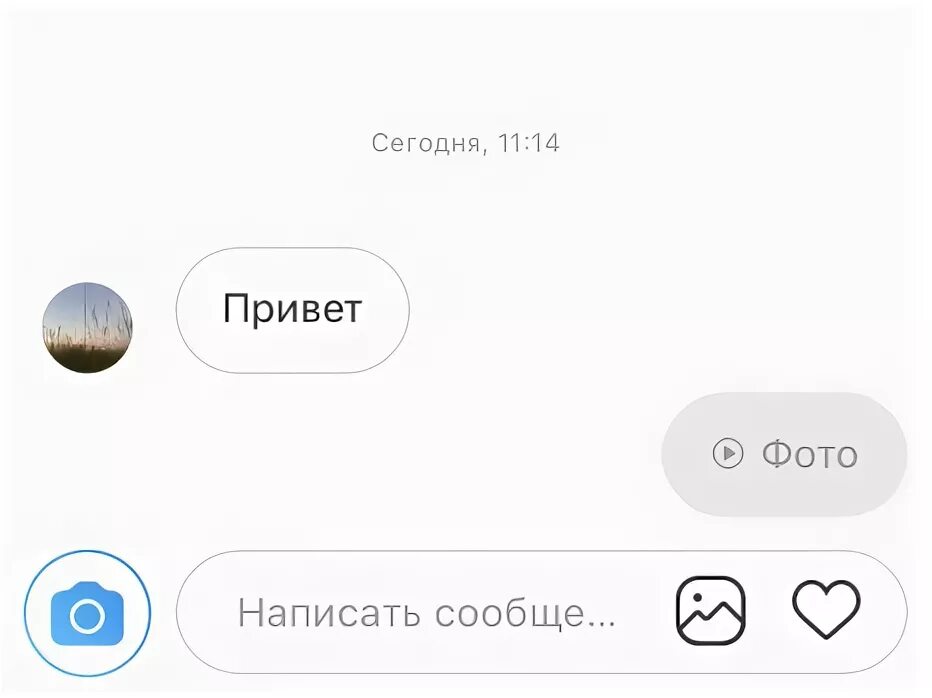Place cursor in message input placeholder
This screenshot has height=698, width=932.
tap(426, 613)
